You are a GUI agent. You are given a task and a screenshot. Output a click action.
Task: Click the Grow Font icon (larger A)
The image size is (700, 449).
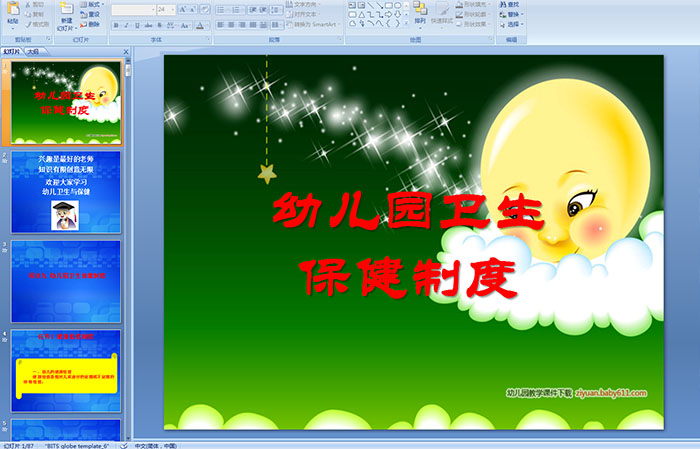(183, 9)
